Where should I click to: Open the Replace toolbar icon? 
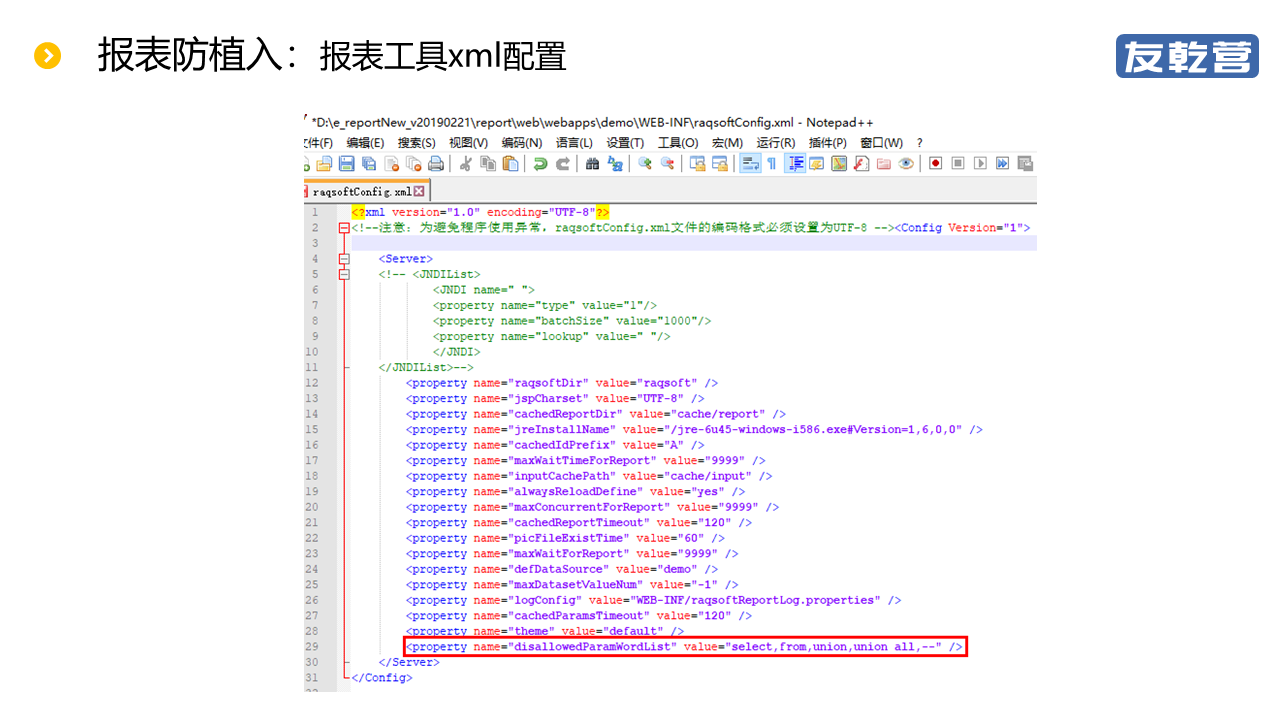coord(615,164)
